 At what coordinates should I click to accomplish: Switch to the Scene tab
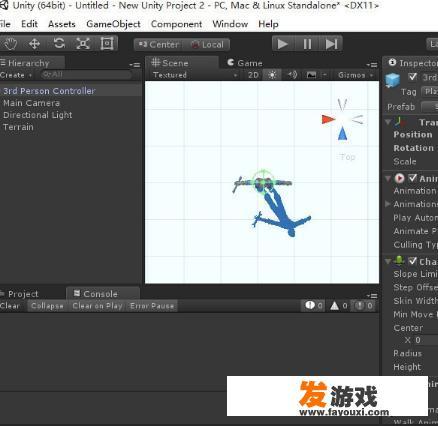(182, 63)
